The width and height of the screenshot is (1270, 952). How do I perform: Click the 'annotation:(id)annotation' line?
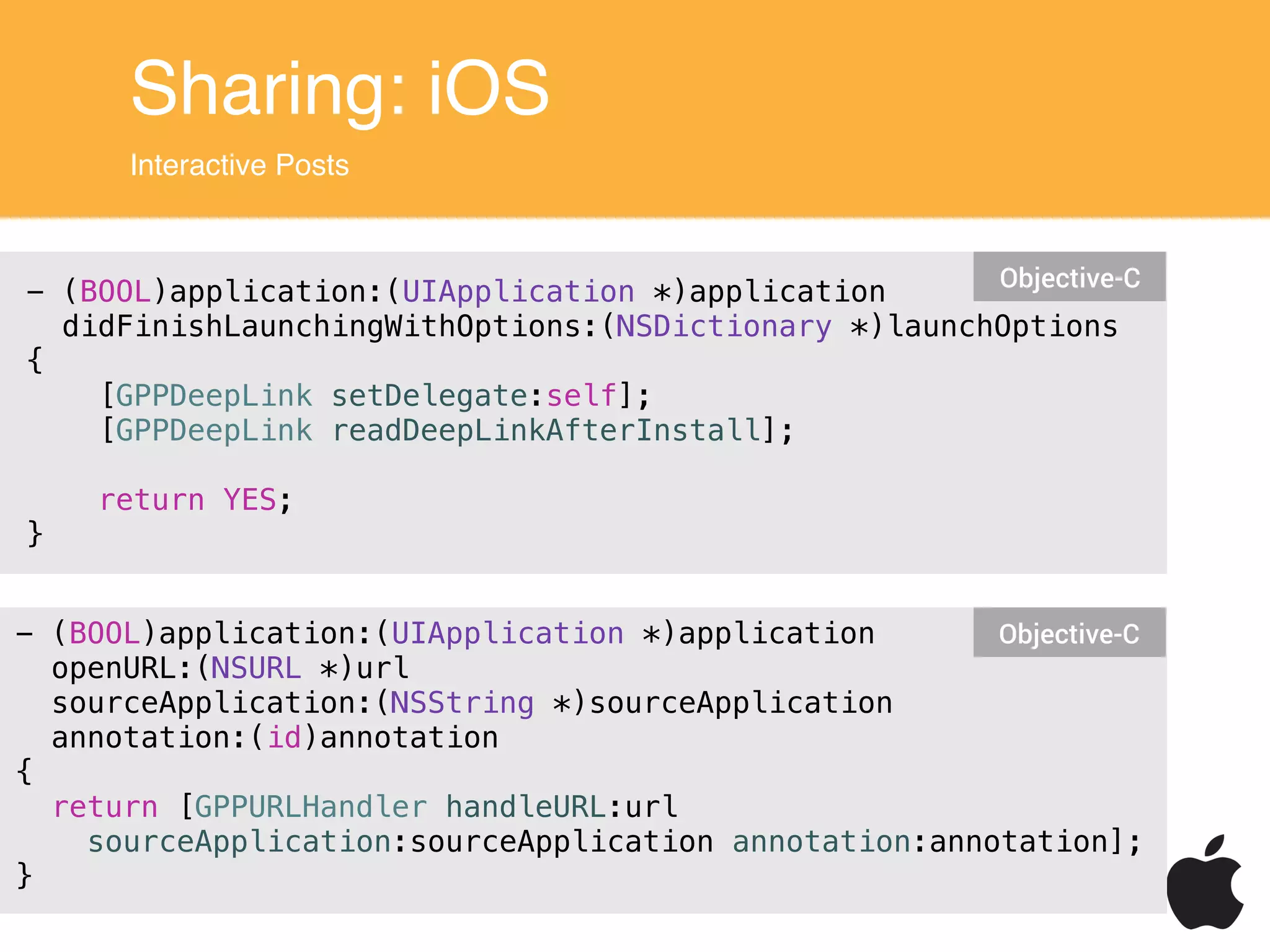point(275,738)
